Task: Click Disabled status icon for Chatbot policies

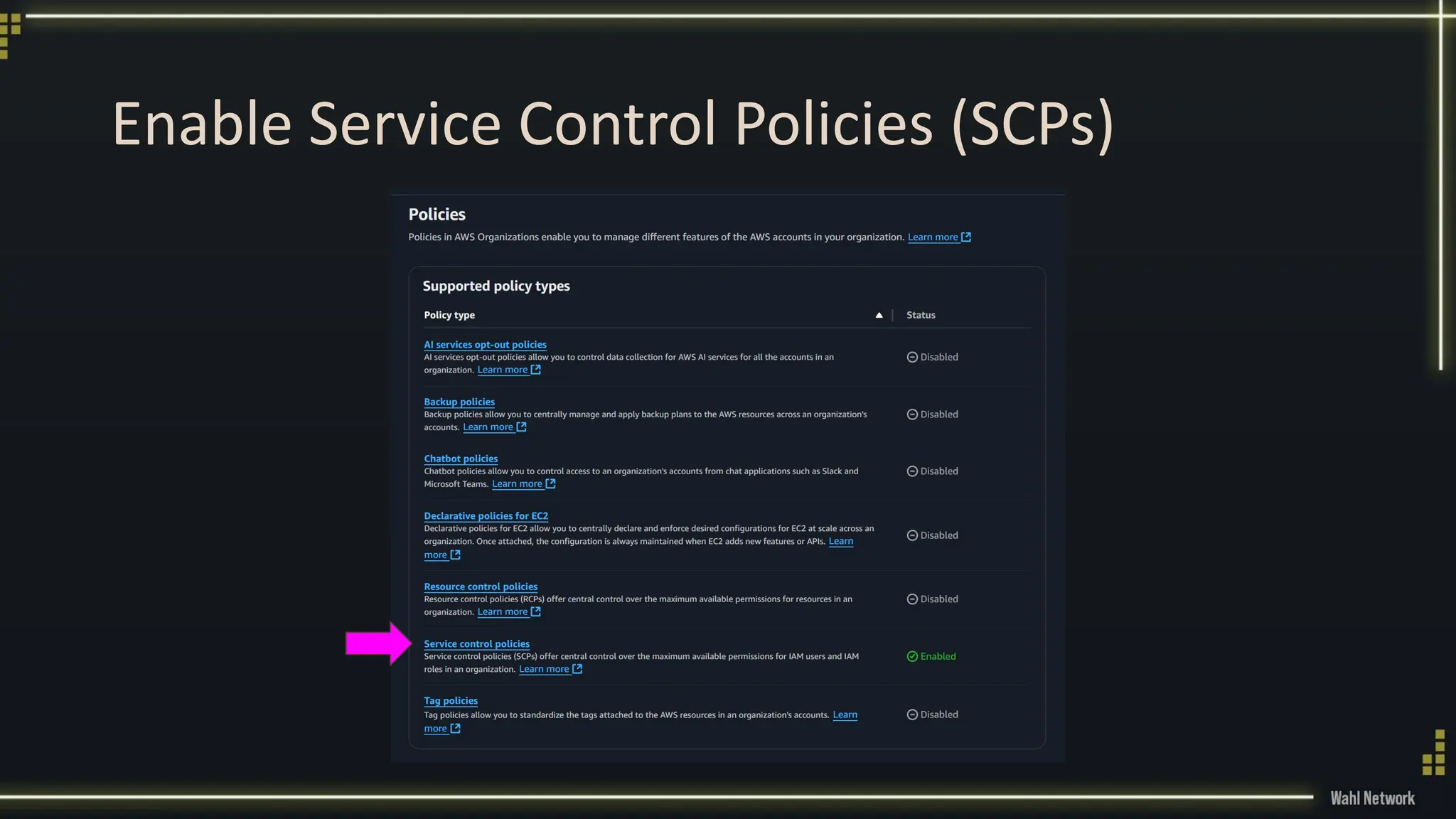Action: pyautogui.click(x=912, y=471)
